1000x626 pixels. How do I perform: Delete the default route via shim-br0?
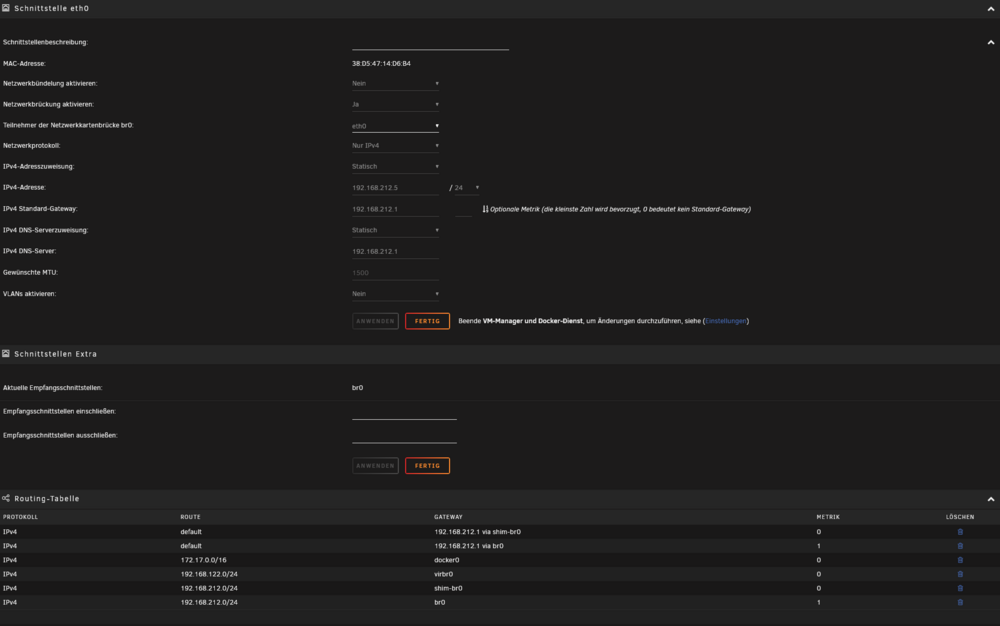pyautogui.click(x=960, y=532)
